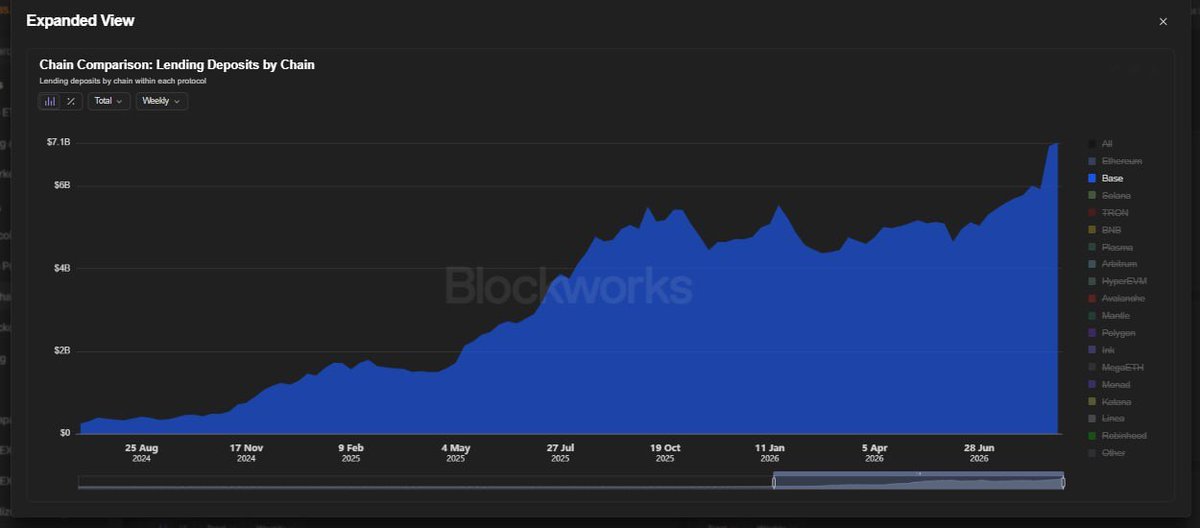
Task: Enable Katana series in legend
Action: pyautogui.click(x=1111, y=401)
